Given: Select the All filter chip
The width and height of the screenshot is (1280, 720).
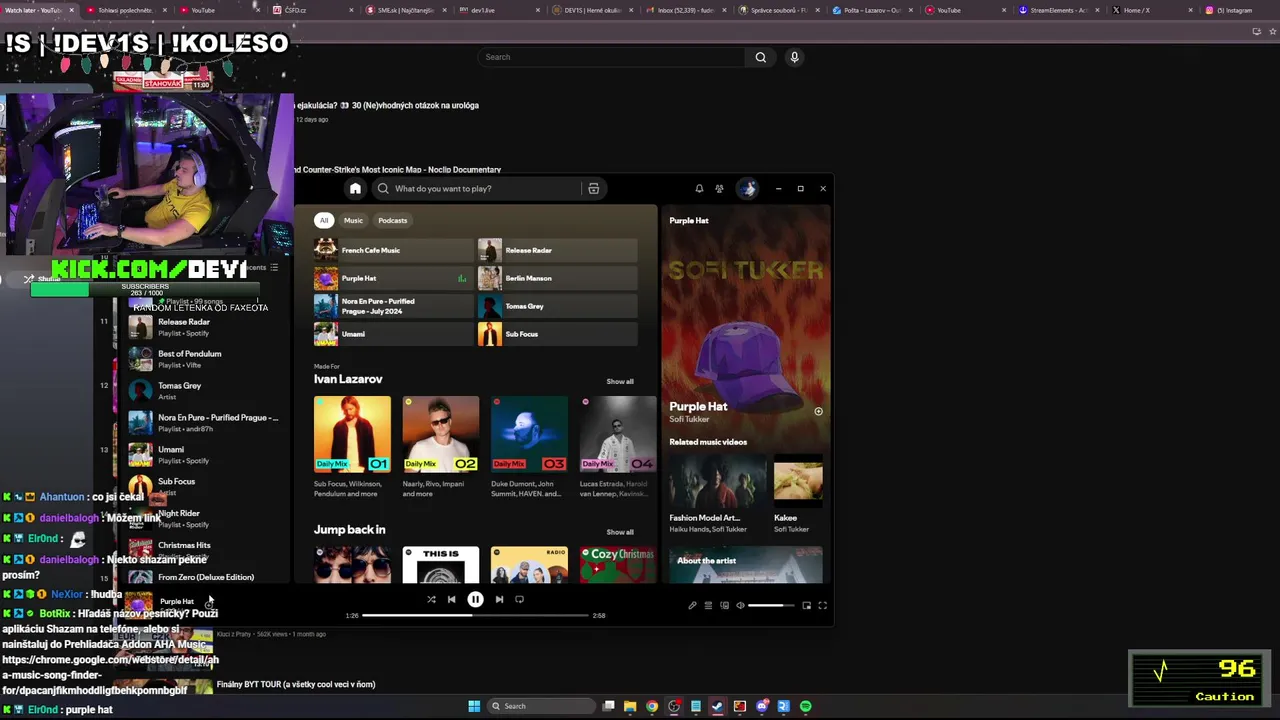Looking at the screenshot, I should pyautogui.click(x=324, y=220).
